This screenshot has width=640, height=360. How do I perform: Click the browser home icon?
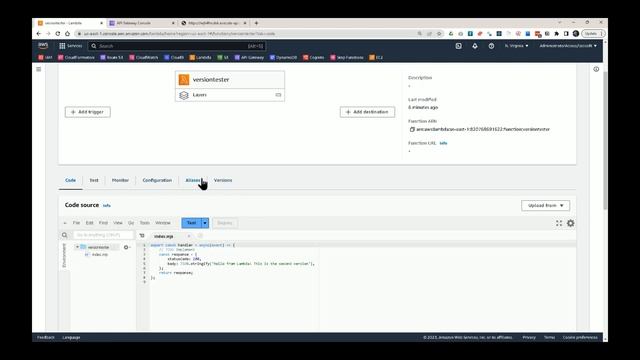tap(67, 34)
